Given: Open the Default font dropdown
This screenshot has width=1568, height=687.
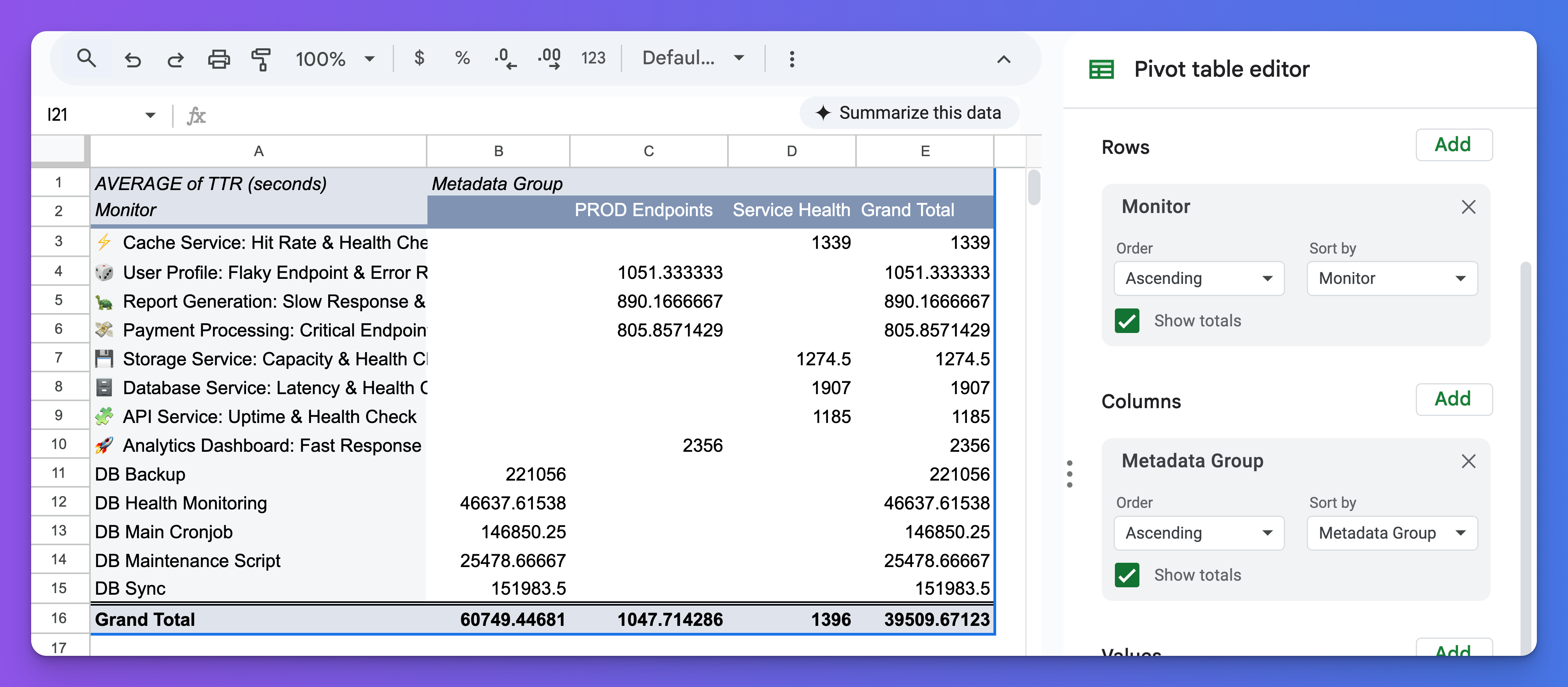Looking at the screenshot, I should pyautogui.click(x=693, y=58).
